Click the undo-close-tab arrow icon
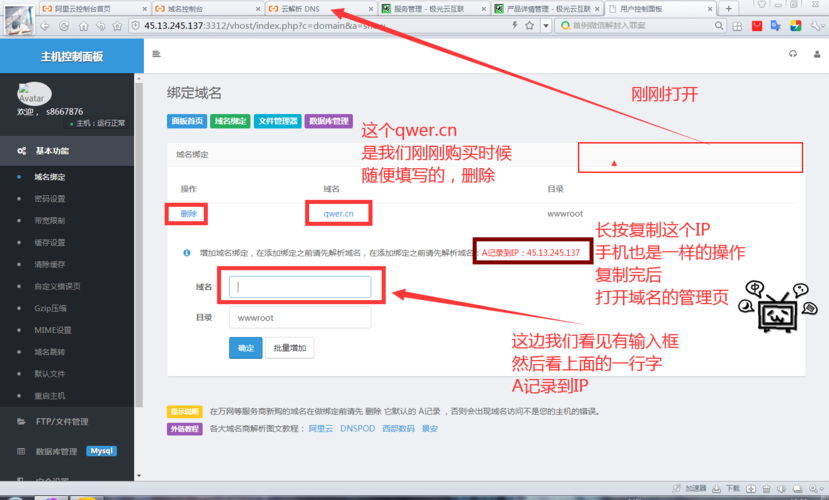Screen dimensions: 829x500 pyautogui.click(x=100, y=26)
